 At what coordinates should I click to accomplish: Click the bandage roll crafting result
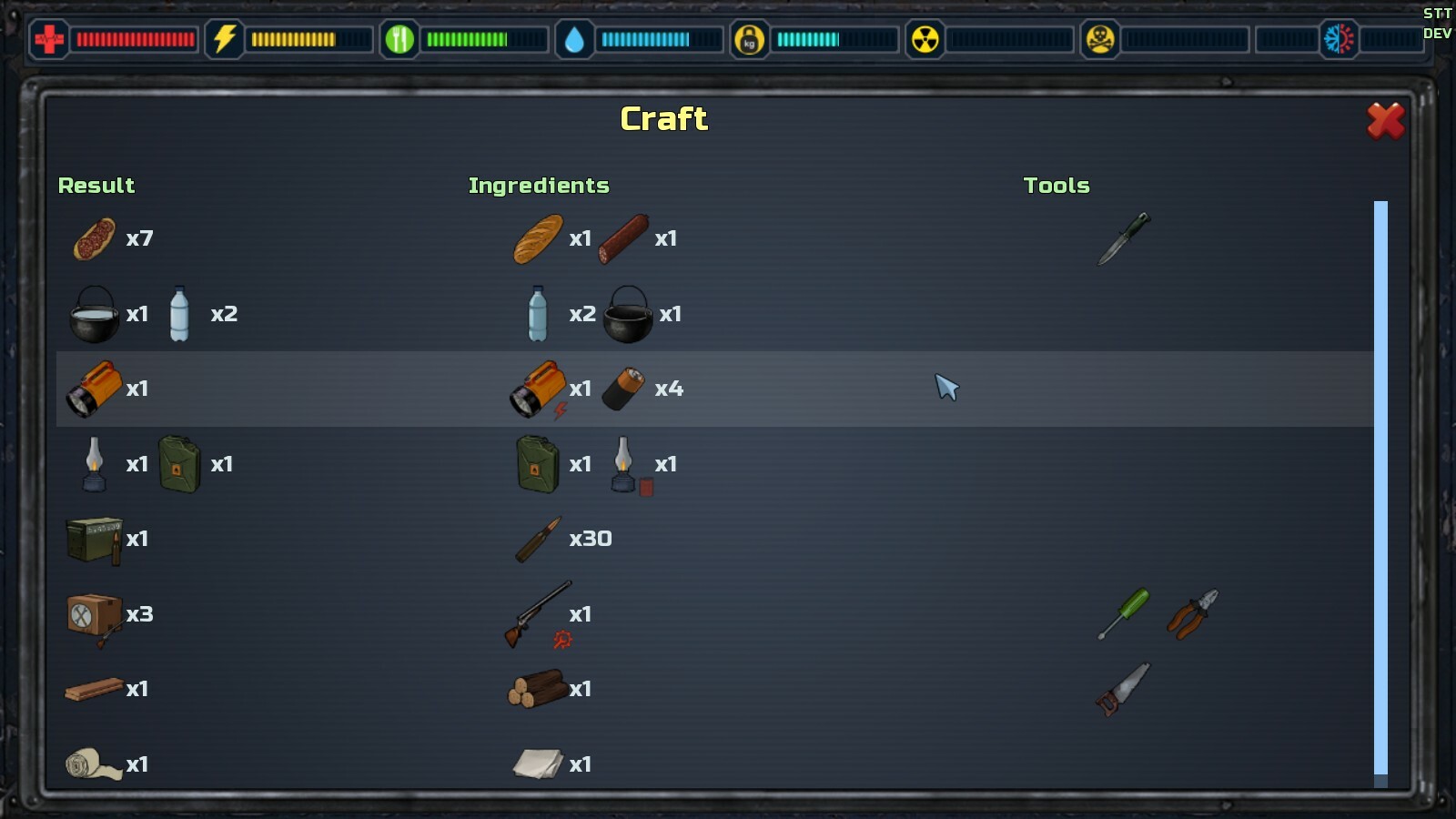point(93,764)
